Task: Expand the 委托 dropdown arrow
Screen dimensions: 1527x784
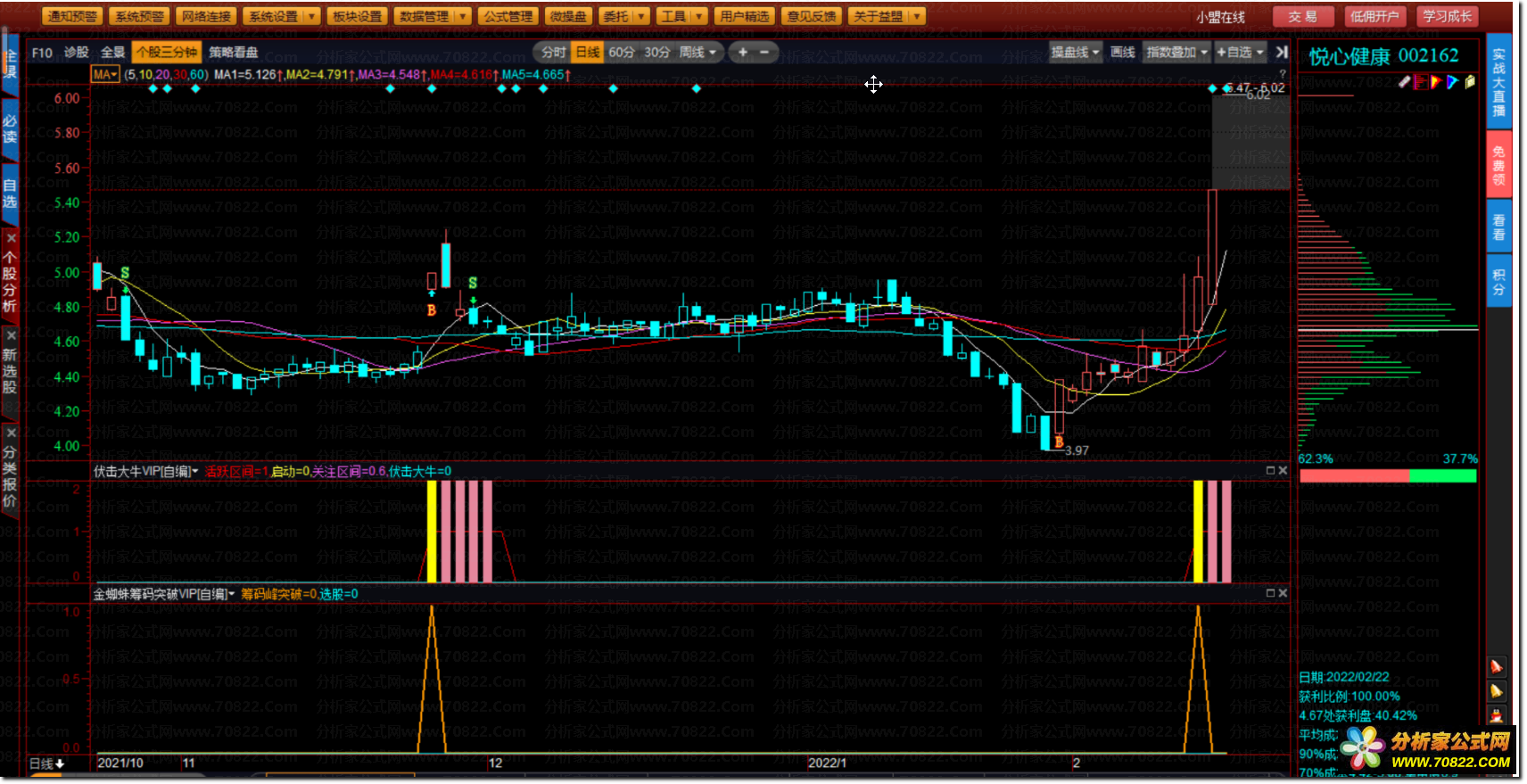Action: 640,16
